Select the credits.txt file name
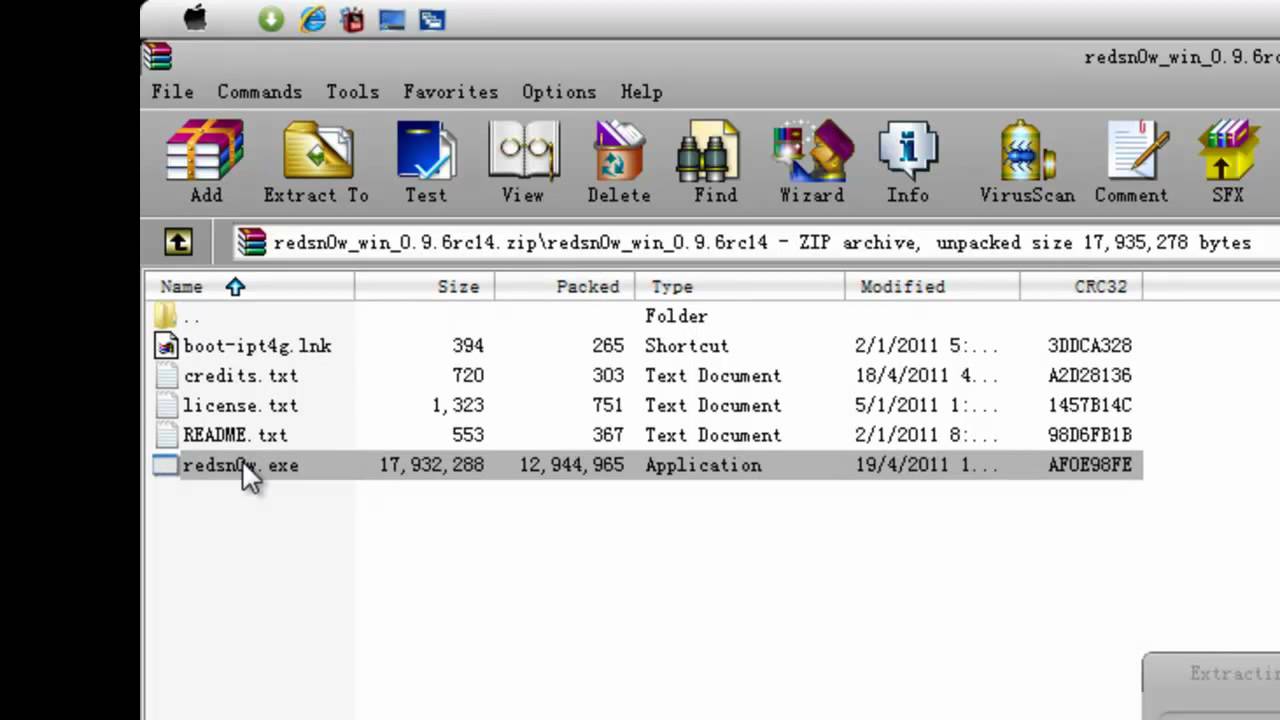The height and width of the screenshot is (720, 1280). click(x=241, y=376)
